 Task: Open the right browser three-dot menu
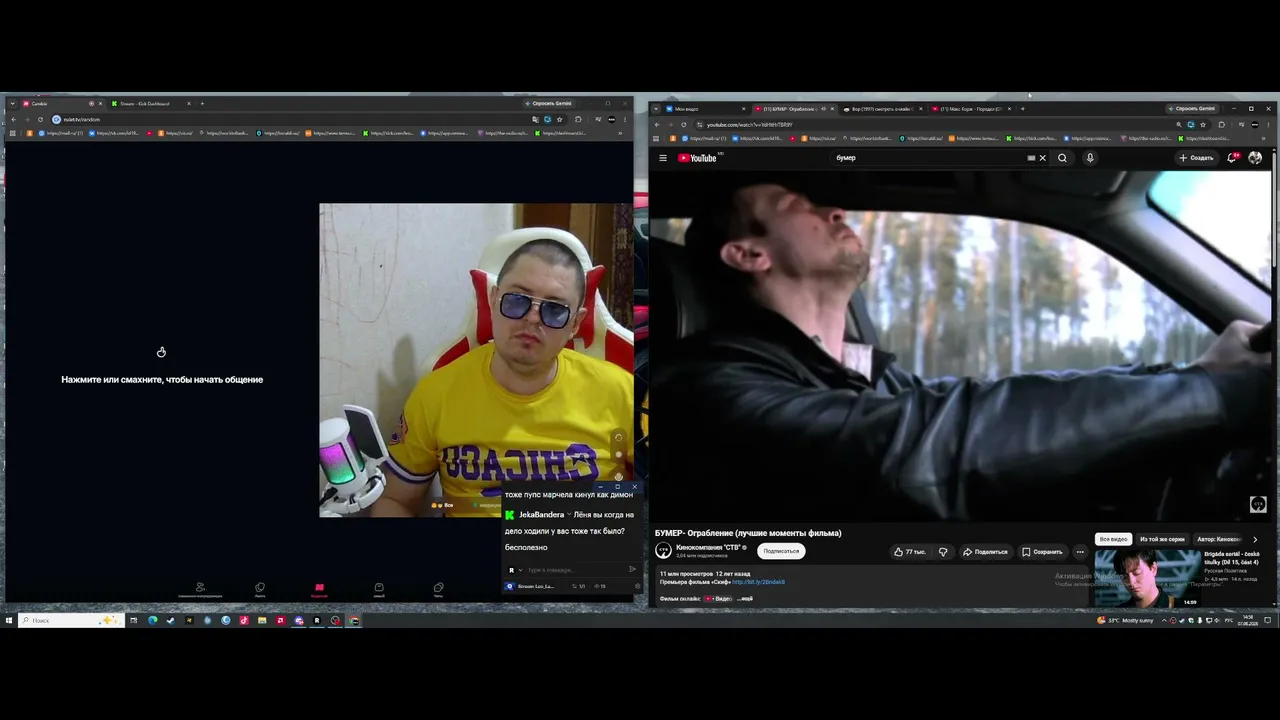[x=1269, y=125]
